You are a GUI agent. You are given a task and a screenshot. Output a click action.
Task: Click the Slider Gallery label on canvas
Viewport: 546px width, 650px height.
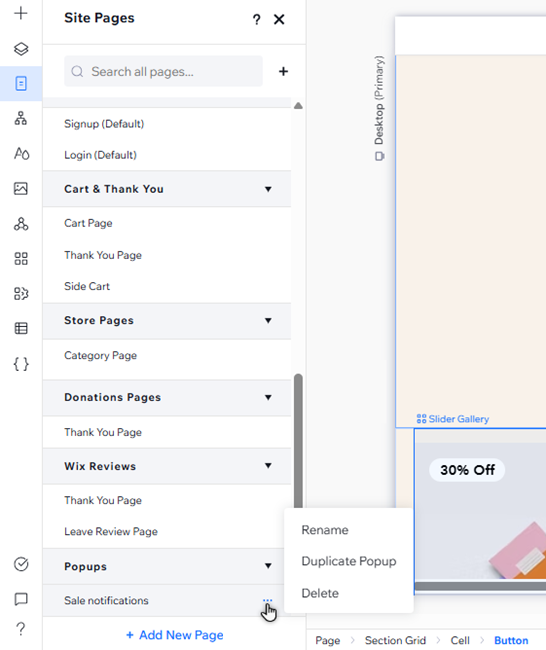pos(453,419)
